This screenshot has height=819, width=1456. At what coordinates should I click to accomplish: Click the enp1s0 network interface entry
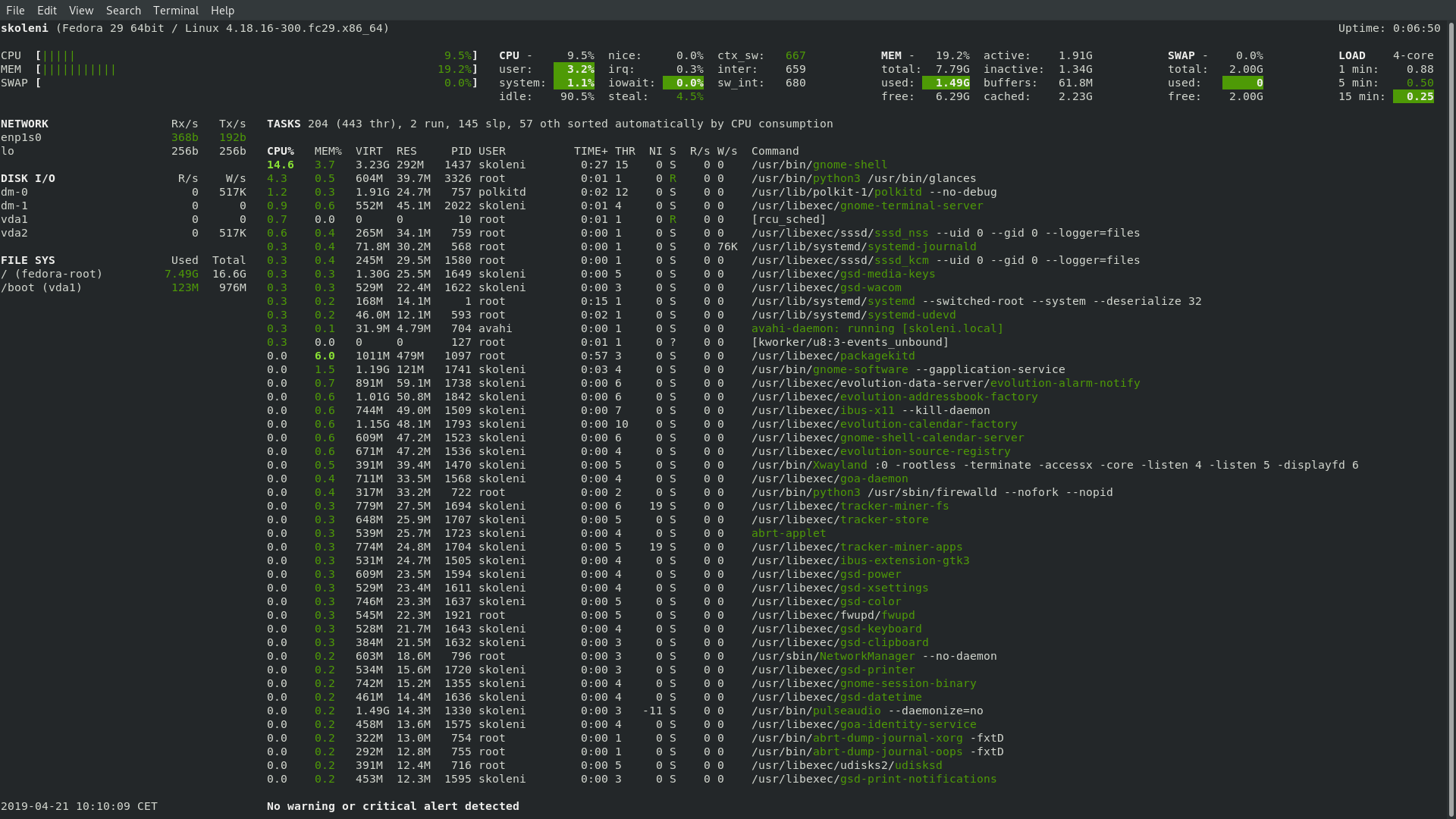(21, 138)
